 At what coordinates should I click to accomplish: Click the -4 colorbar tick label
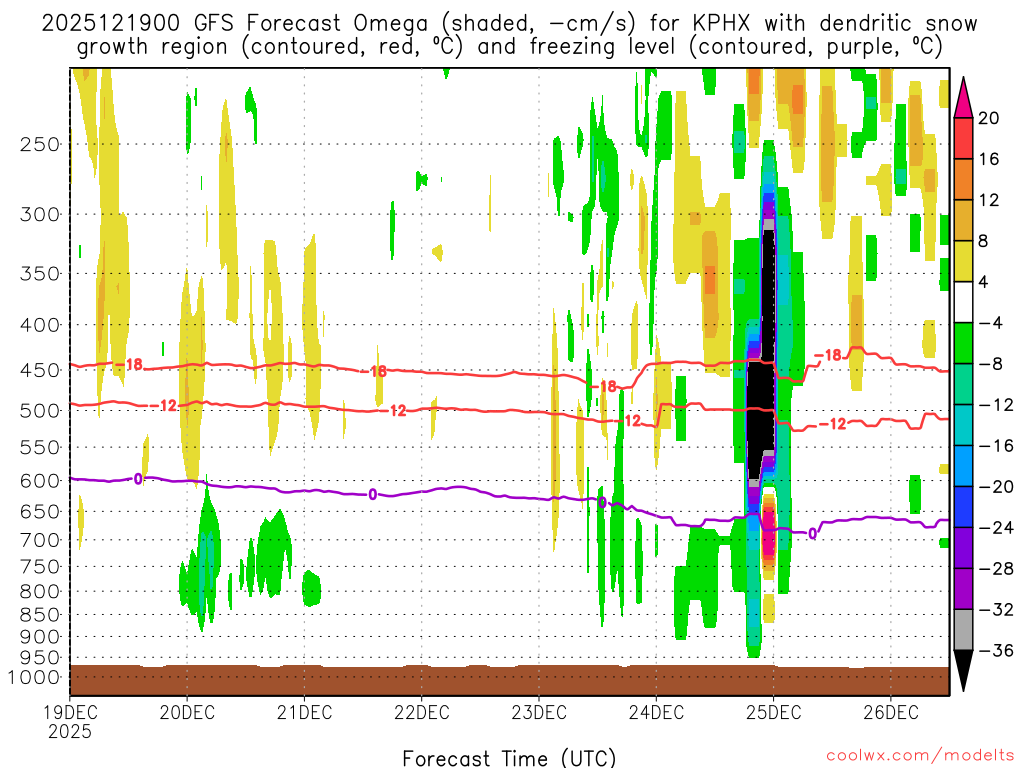(x=991, y=323)
